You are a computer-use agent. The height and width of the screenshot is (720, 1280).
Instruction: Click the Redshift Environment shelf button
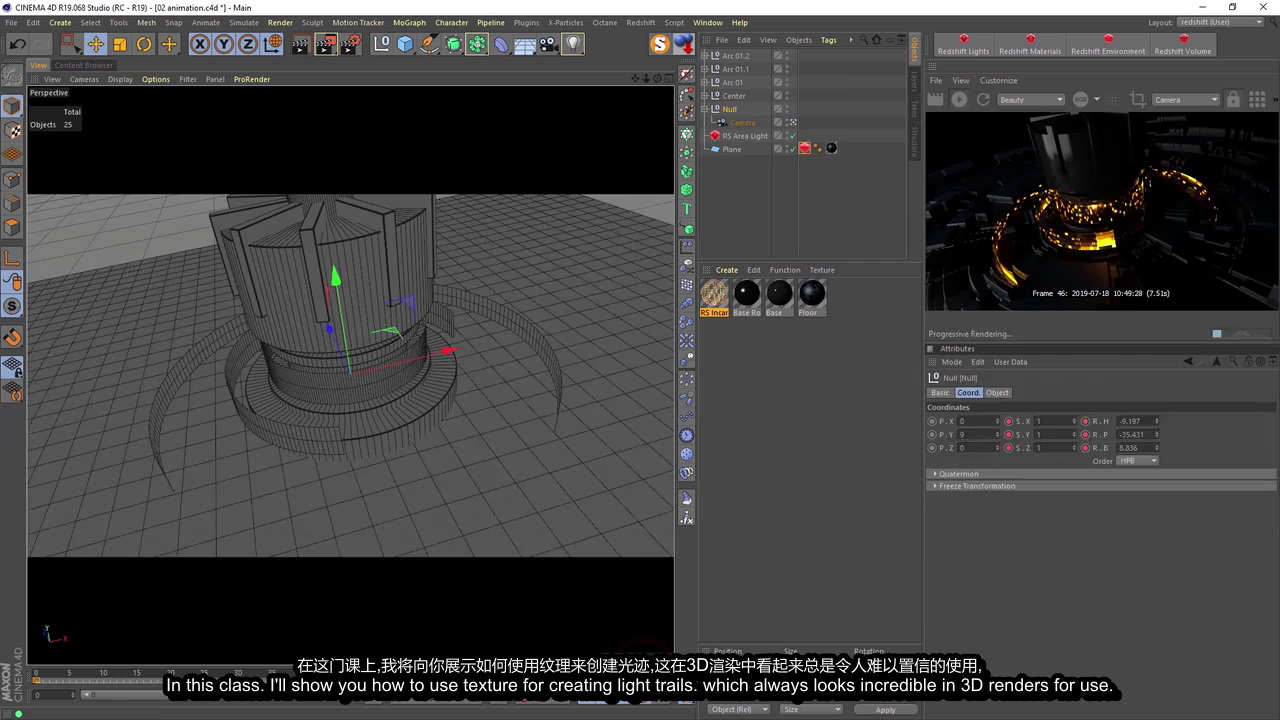tap(1108, 44)
